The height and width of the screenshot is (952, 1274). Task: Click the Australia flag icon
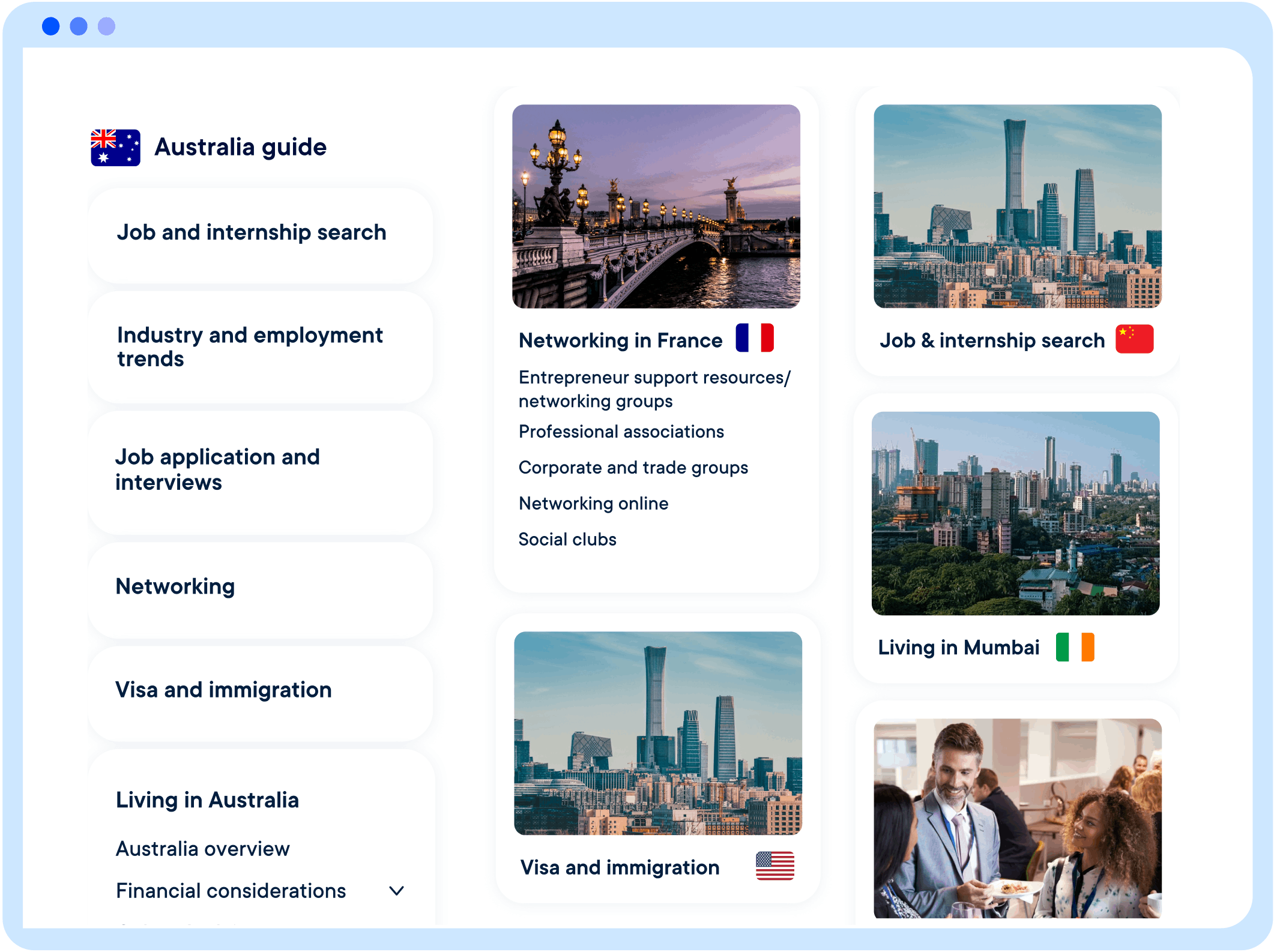115,147
